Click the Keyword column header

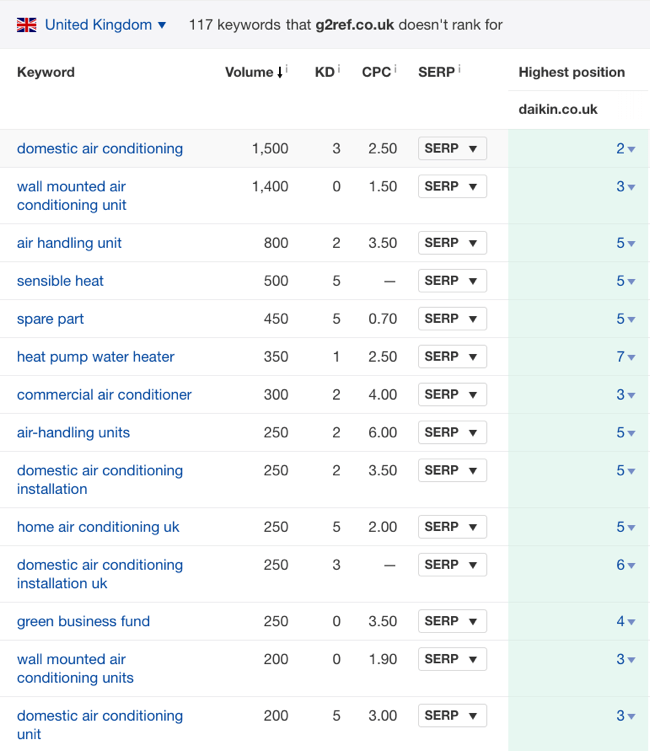(x=46, y=72)
